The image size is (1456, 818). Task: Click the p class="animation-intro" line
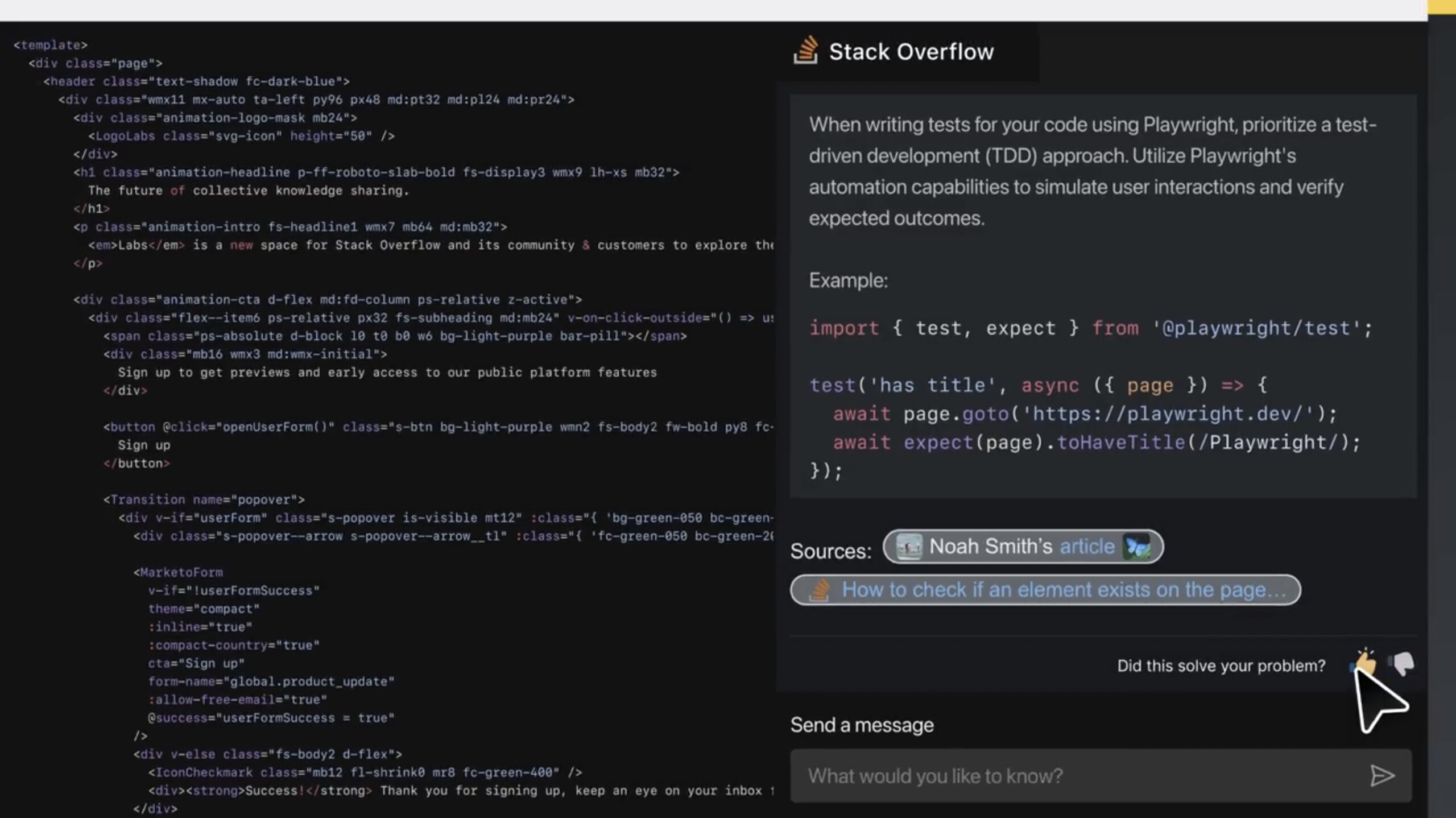pos(290,227)
